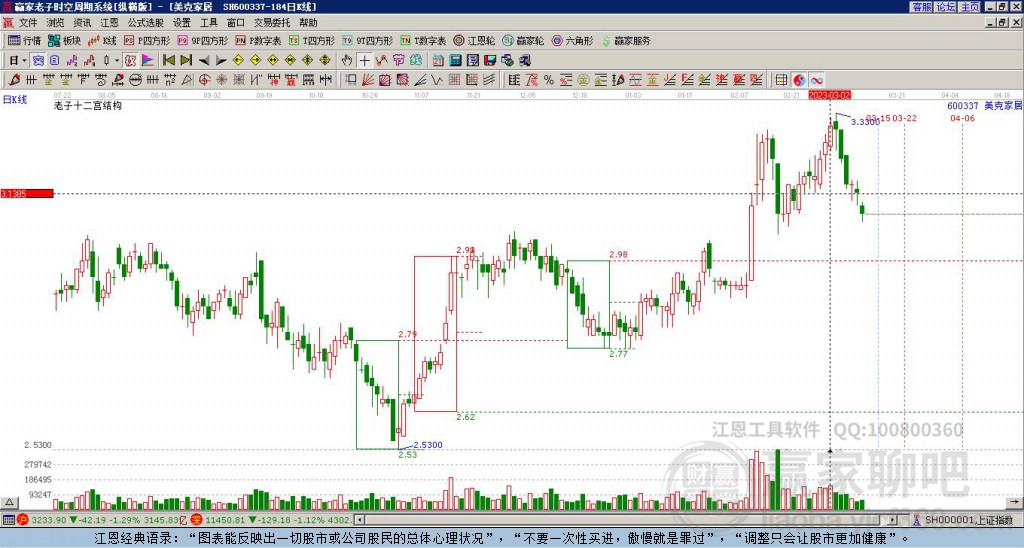Toggle the infinity symbol icon
Viewport: 1024px width, 548px height.
click(816, 80)
